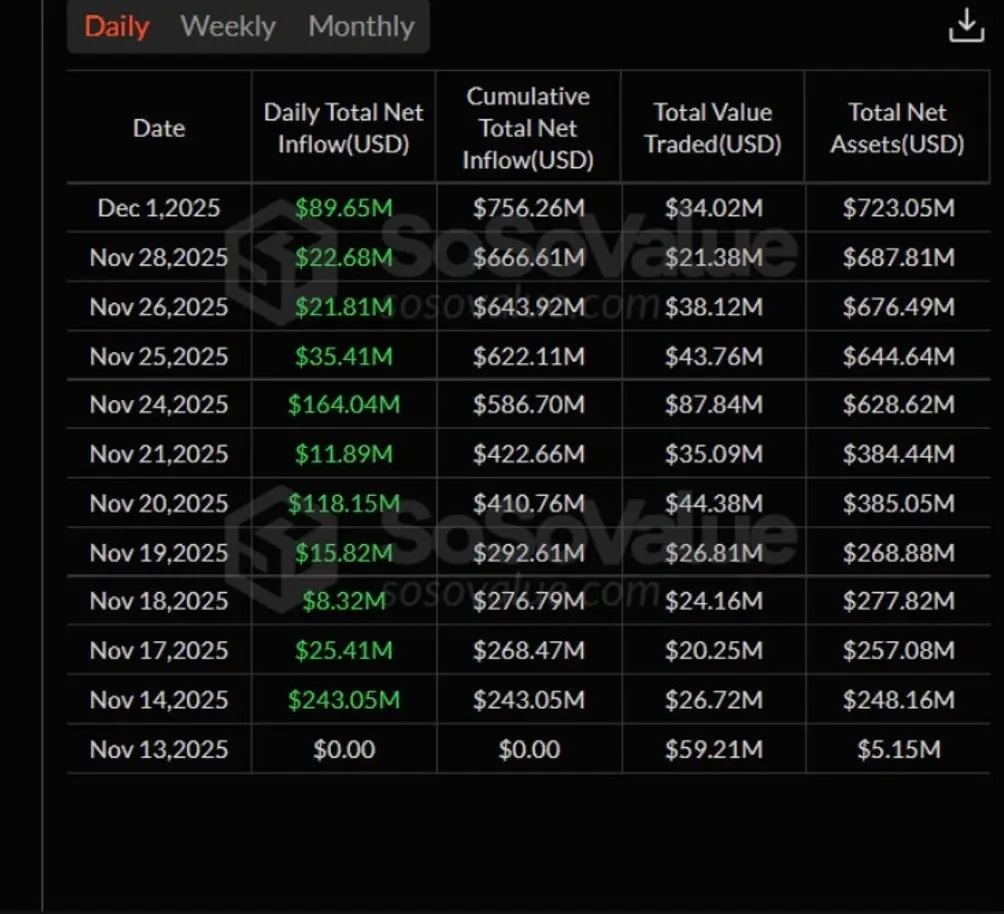Switch to the Monthly tab
1004x914 pixels.
click(361, 26)
